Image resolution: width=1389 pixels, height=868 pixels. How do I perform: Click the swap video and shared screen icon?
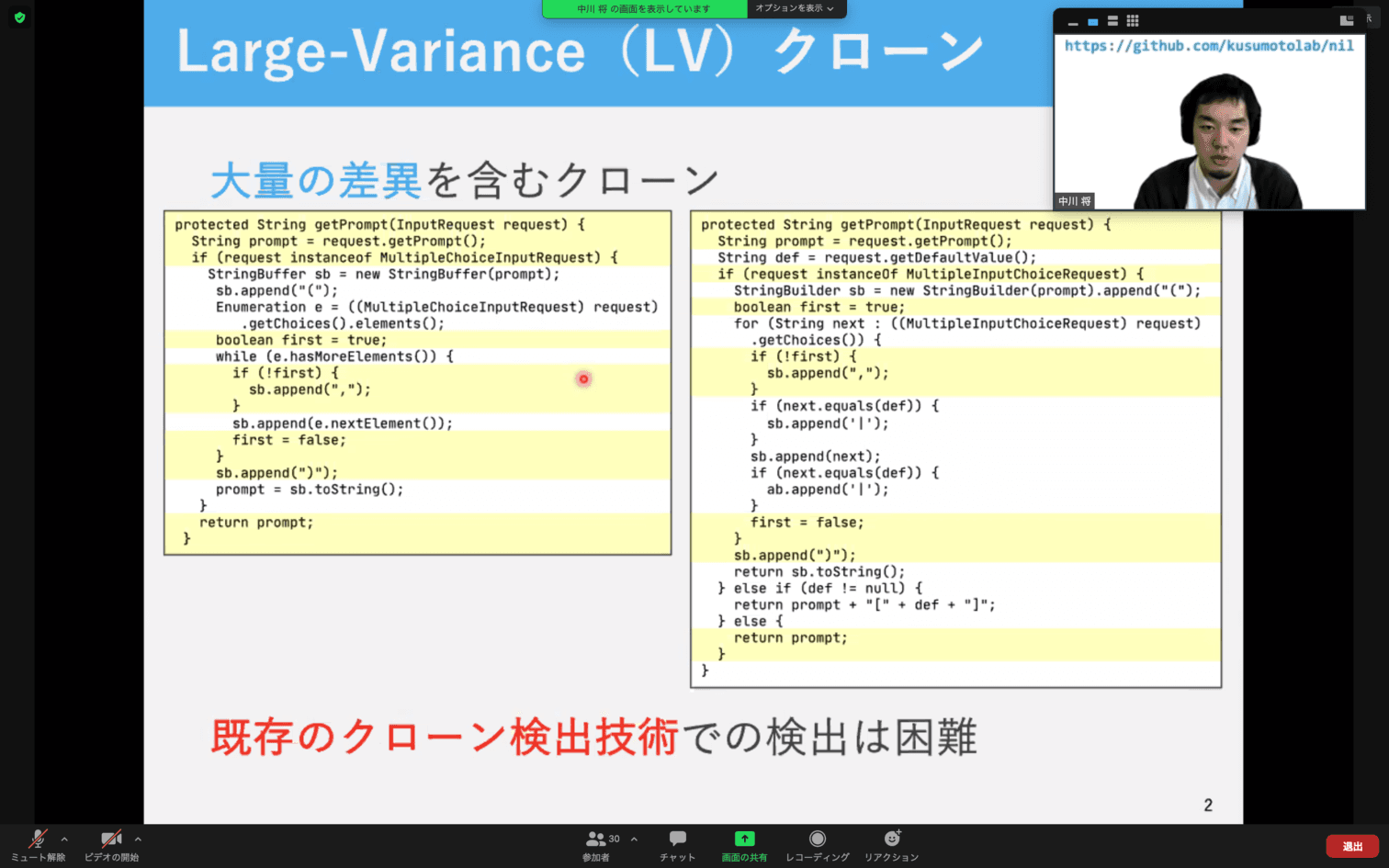1346,20
